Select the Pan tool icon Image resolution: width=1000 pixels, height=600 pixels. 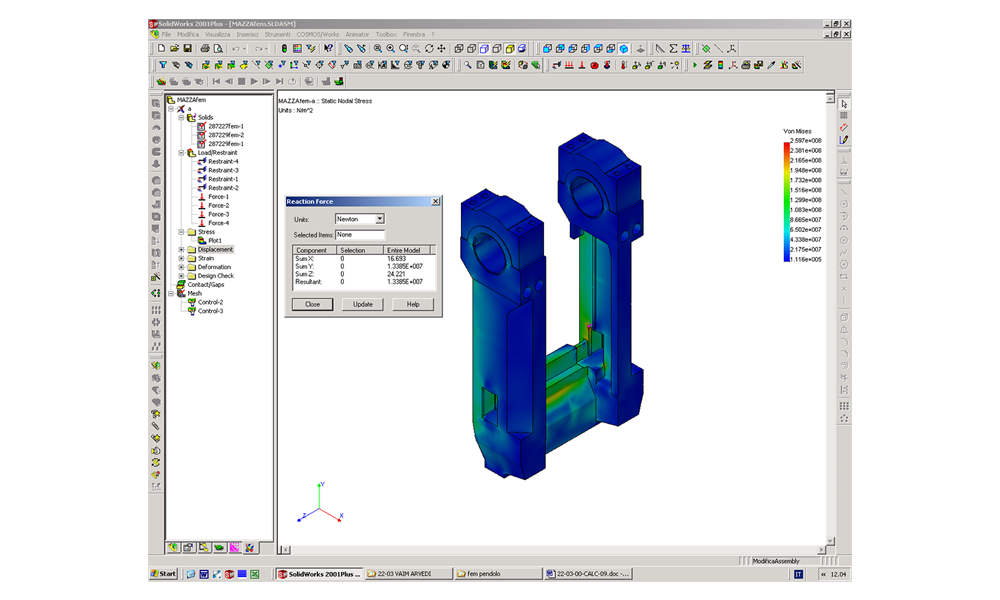(x=441, y=48)
